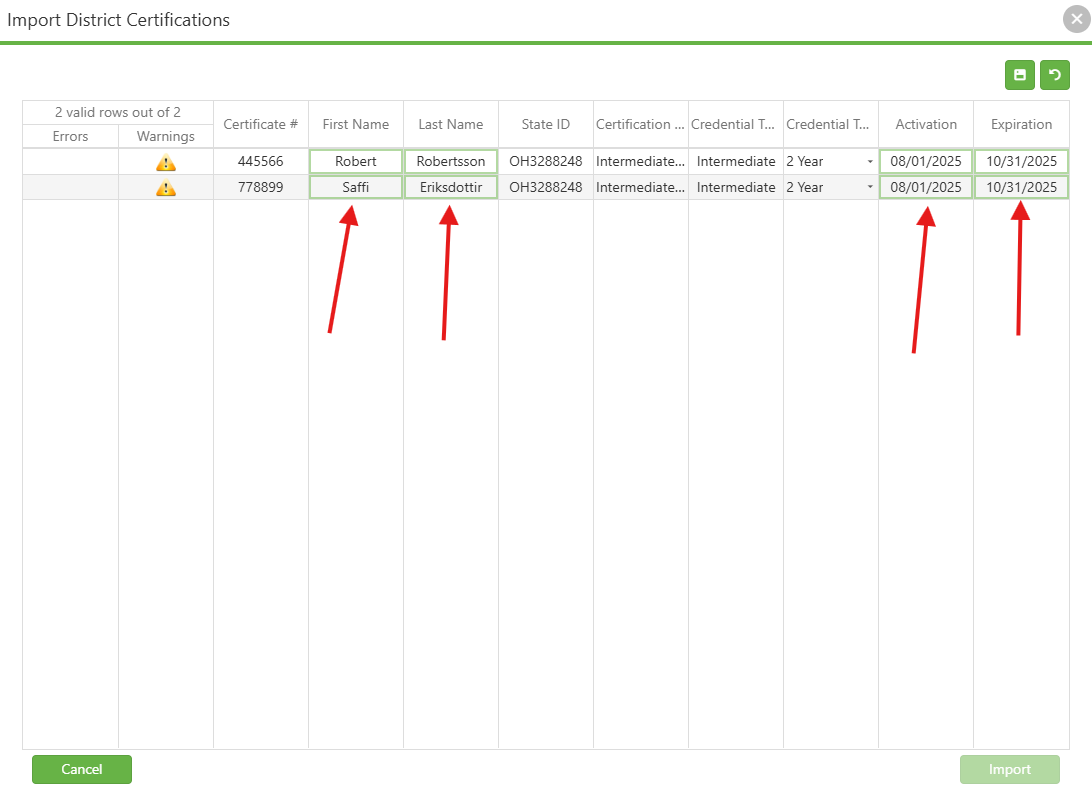Click the green save icon button
This screenshot has height=790, width=1092.
[x=1020, y=75]
